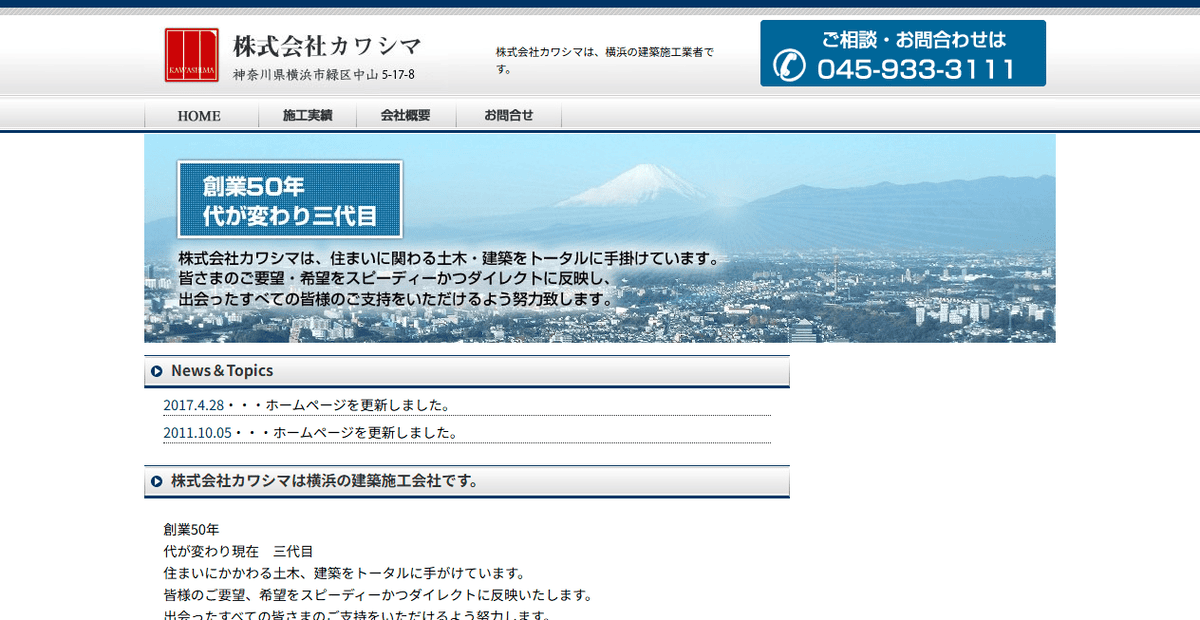Click the News＆Topics section header bar
Image resolution: width=1200 pixels, height=620 pixels.
465,370
